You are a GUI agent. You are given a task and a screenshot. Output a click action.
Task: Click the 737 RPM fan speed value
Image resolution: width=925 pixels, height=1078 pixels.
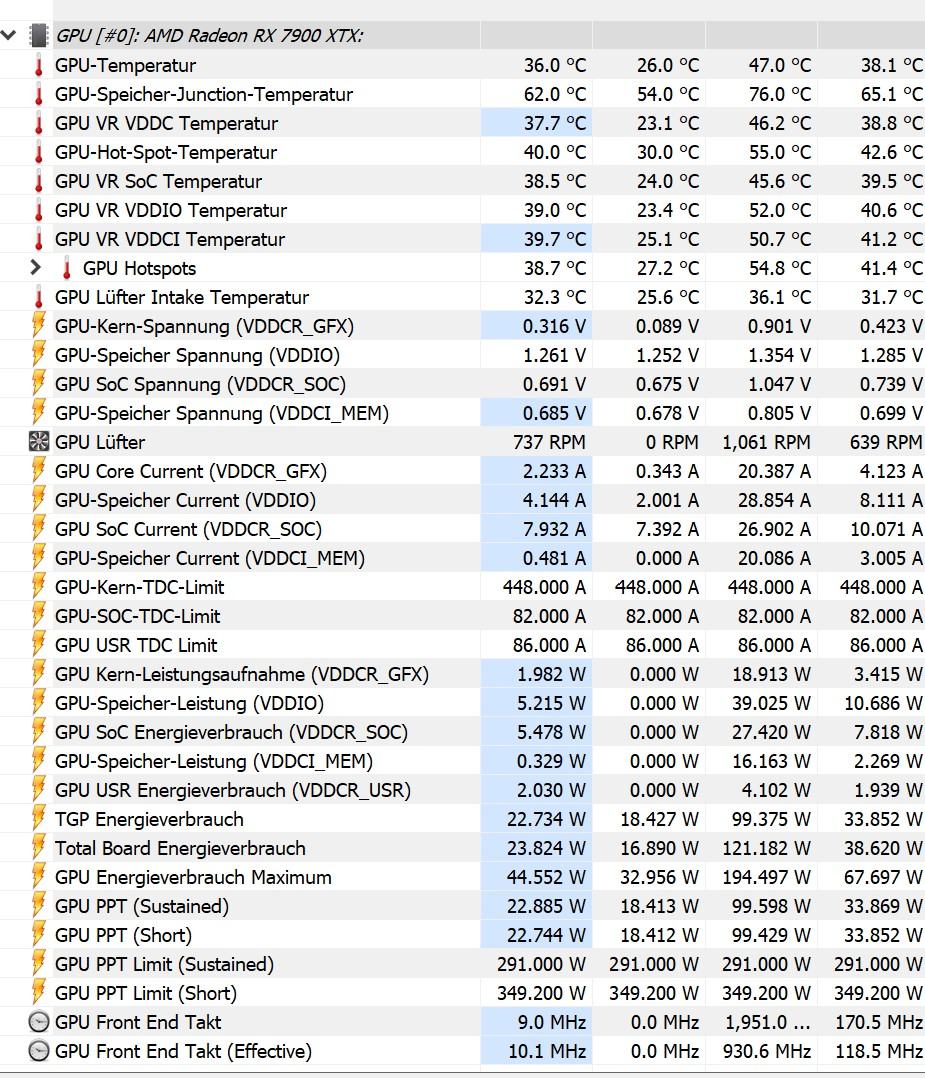click(549, 442)
